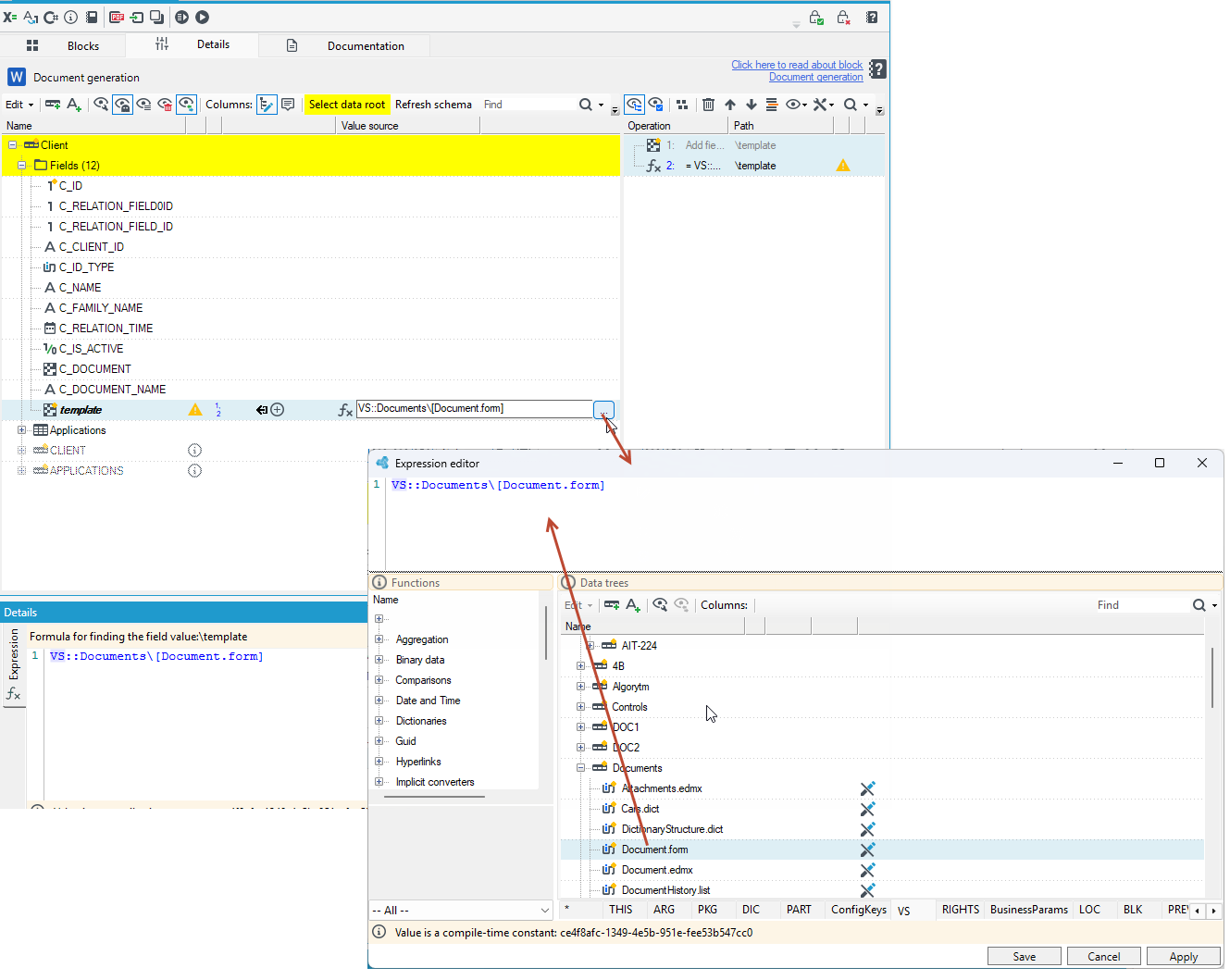
Task: Toggle the Columns comment column button
Action: (x=288, y=105)
